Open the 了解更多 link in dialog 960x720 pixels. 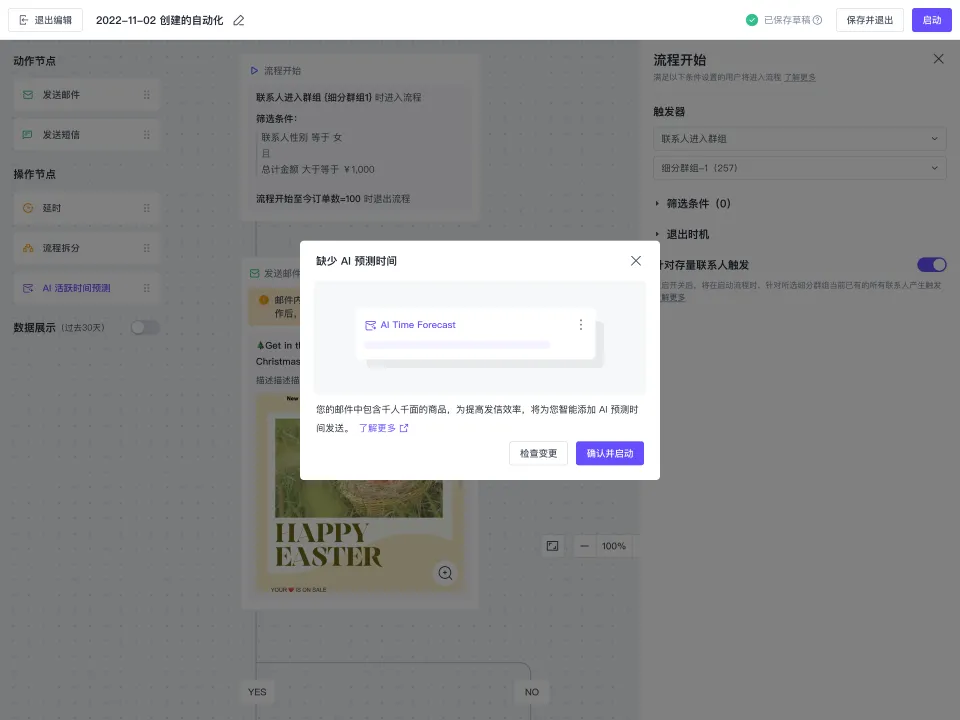tap(383, 428)
